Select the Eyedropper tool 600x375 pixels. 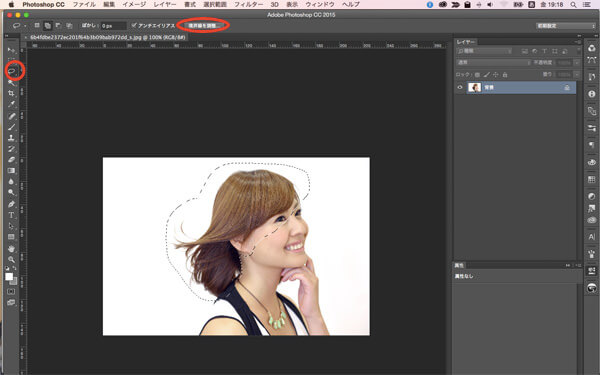pos(11,104)
